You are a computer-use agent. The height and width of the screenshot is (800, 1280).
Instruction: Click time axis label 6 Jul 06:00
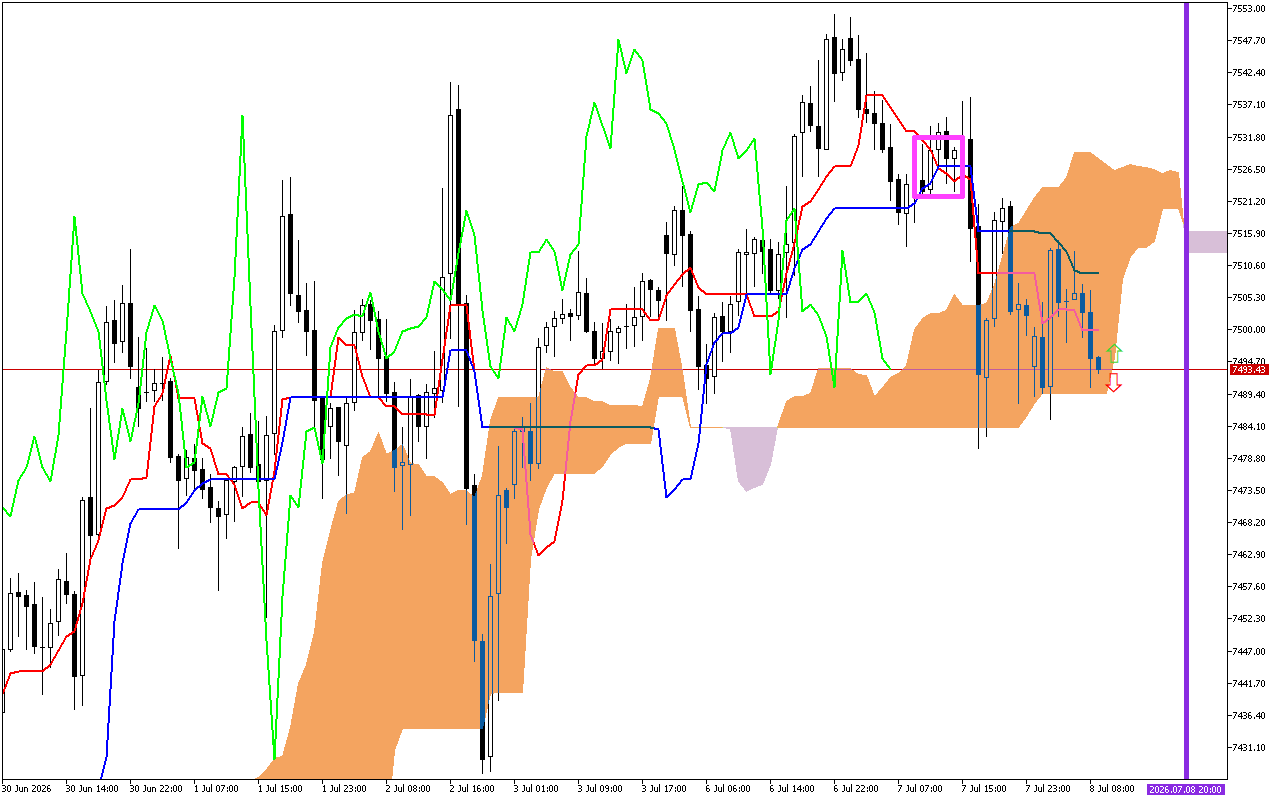(x=729, y=789)
